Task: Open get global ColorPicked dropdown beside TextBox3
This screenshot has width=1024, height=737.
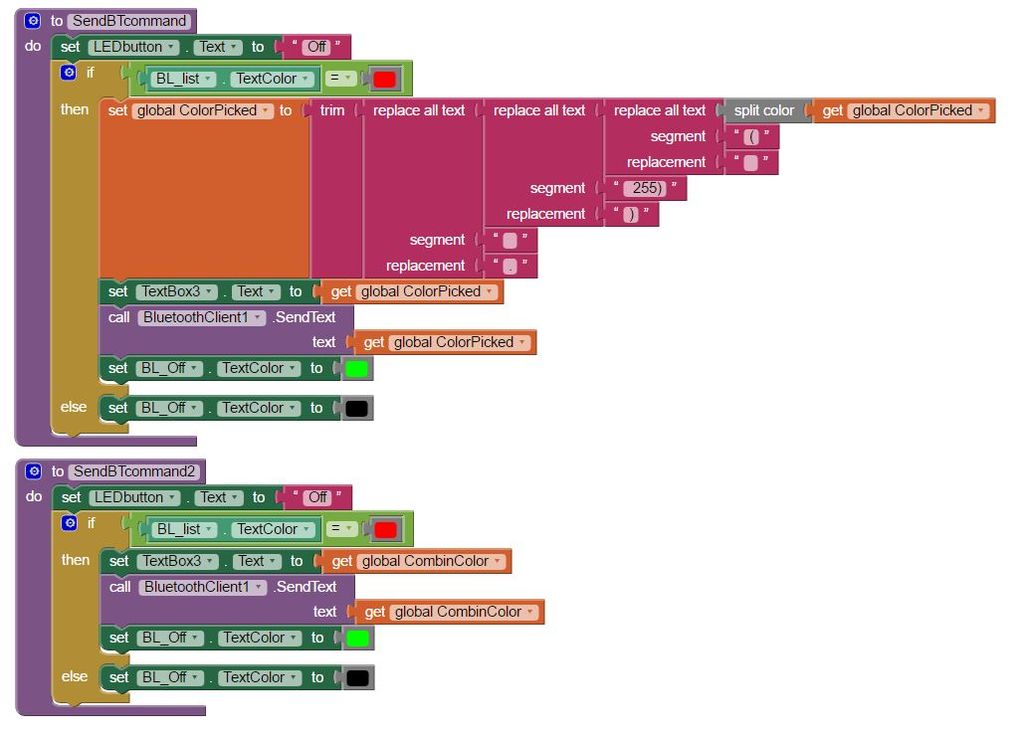Action: tap(426, 292)
